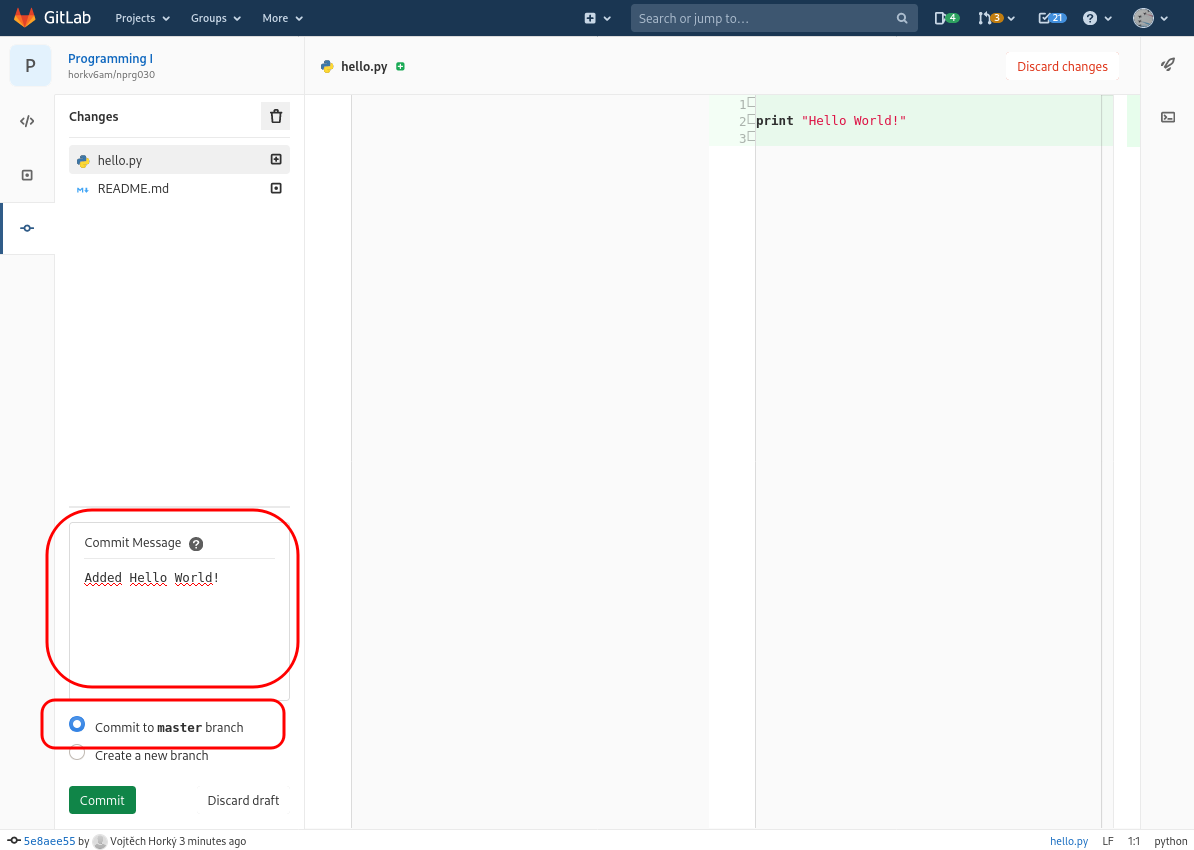Open the merge requests counter icon
This screenshot has width=1194, height=850.
(x=996, y=18)
